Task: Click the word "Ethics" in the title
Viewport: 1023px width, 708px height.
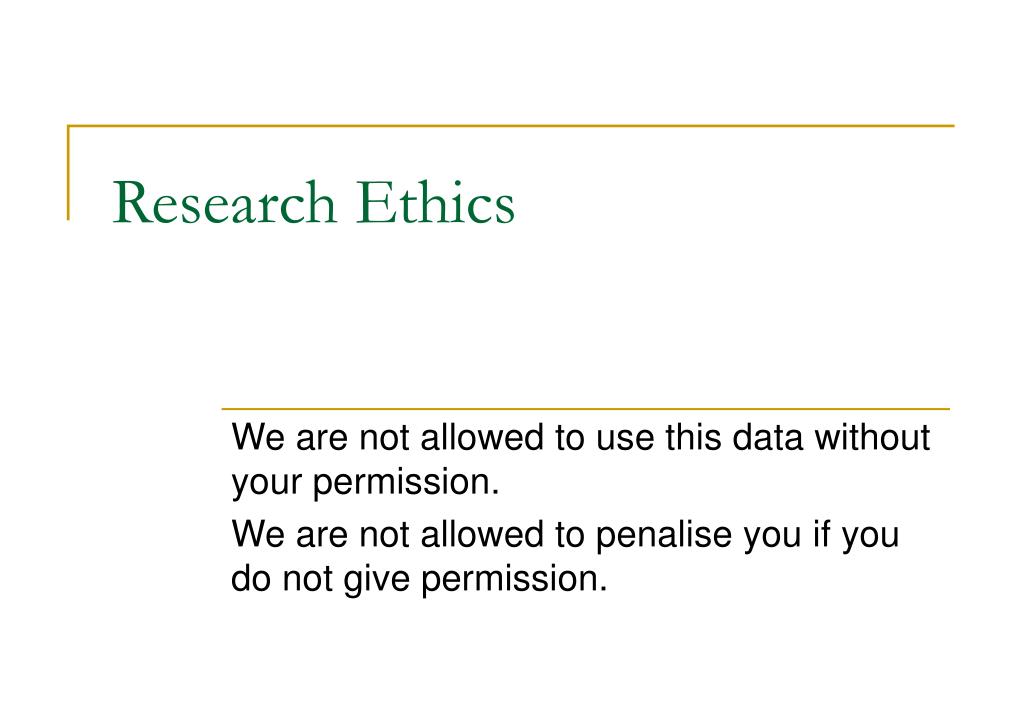Action: (x=436, y=202)
